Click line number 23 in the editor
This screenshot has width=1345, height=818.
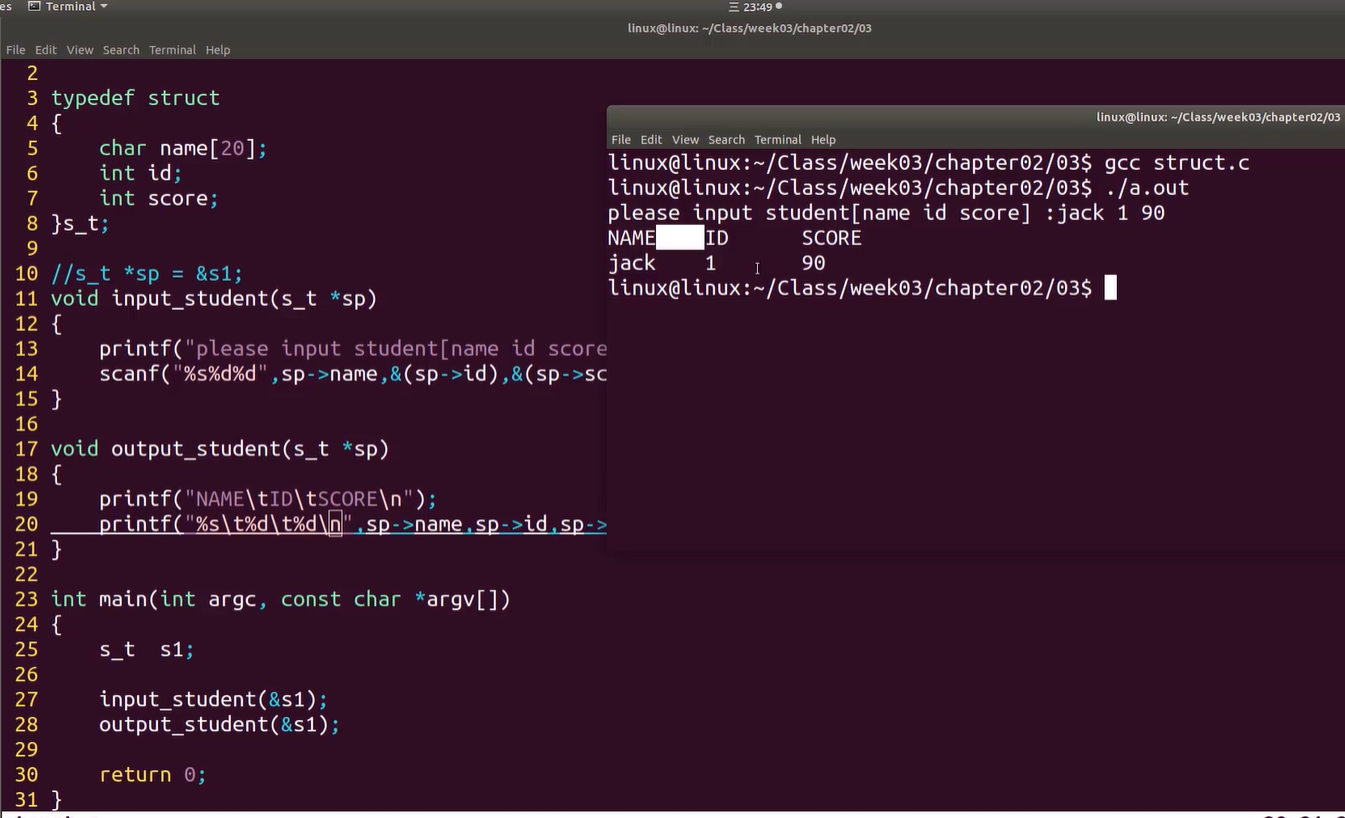click(27, 599)
